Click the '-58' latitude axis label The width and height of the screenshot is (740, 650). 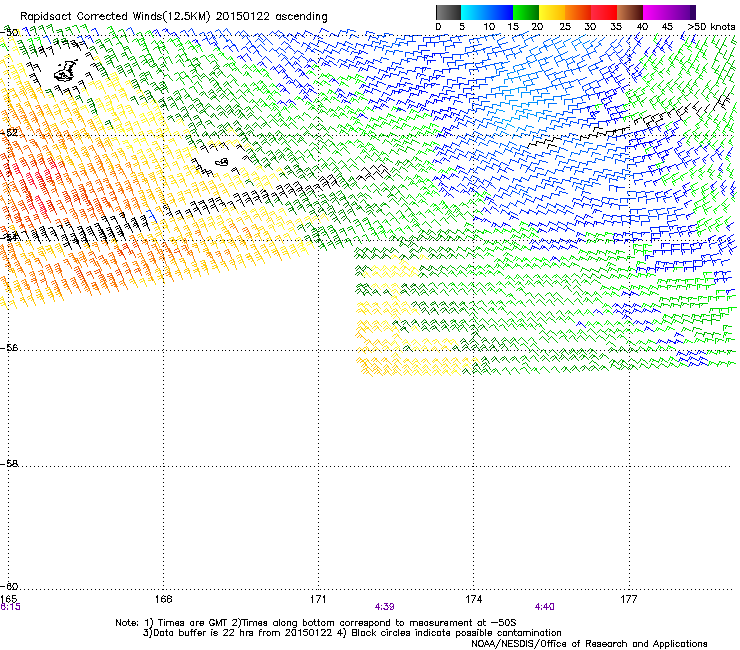tap(9, 464)
